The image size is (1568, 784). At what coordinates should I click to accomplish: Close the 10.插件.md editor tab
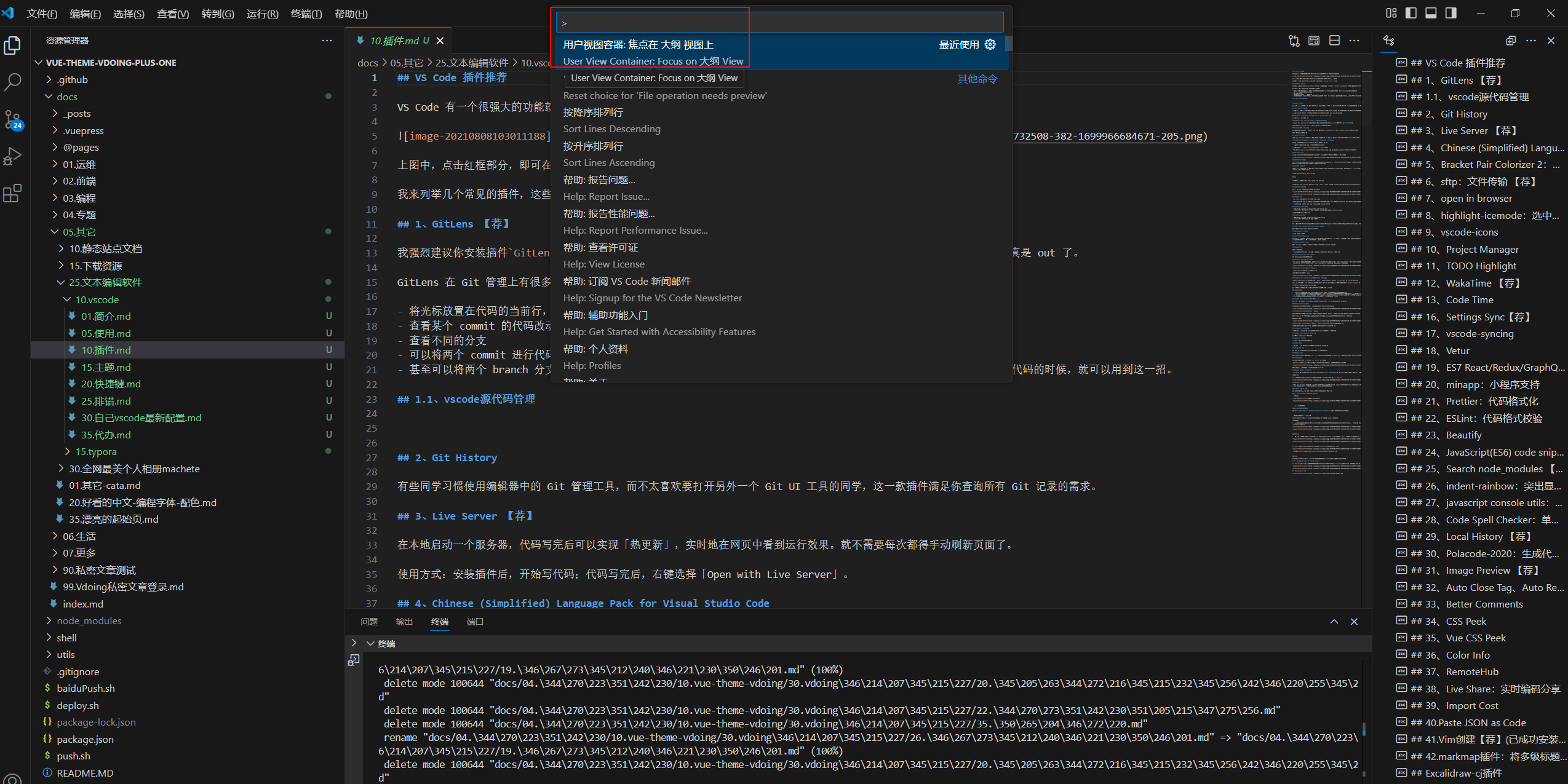tap(440, 41)
